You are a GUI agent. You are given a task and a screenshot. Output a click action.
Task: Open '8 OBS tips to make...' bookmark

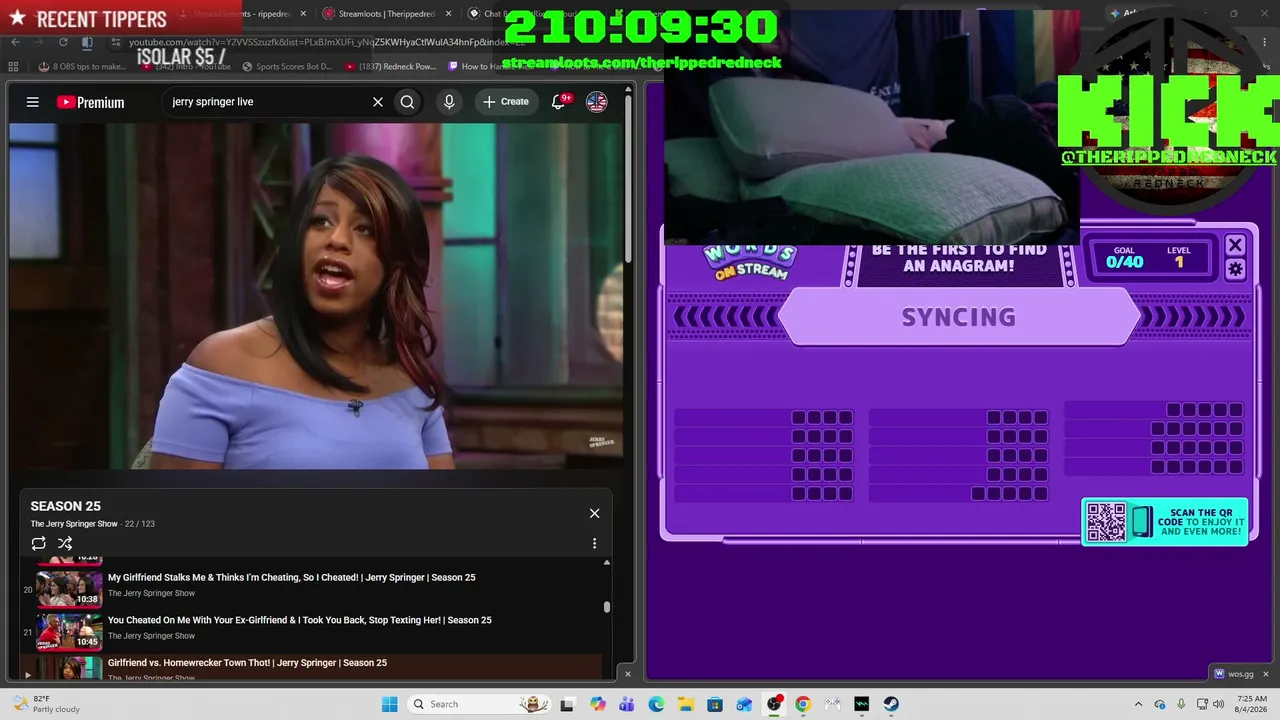pyautogui.click(x=83, y=67)
